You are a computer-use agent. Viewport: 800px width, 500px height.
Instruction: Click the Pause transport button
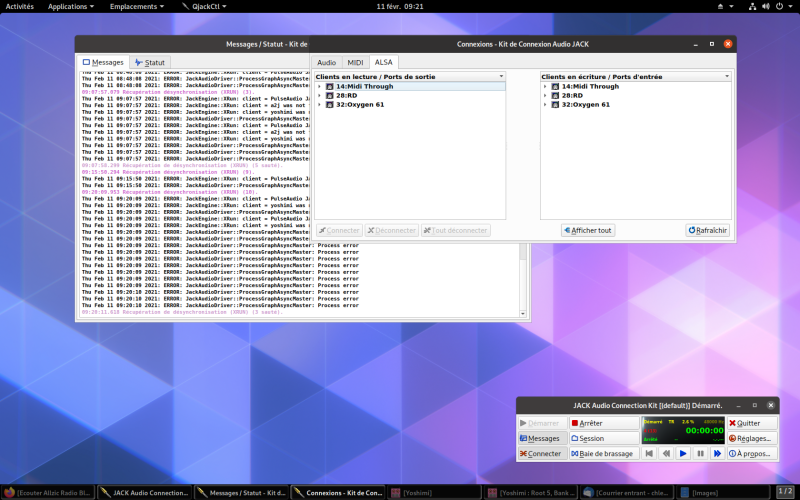point(700,453)
